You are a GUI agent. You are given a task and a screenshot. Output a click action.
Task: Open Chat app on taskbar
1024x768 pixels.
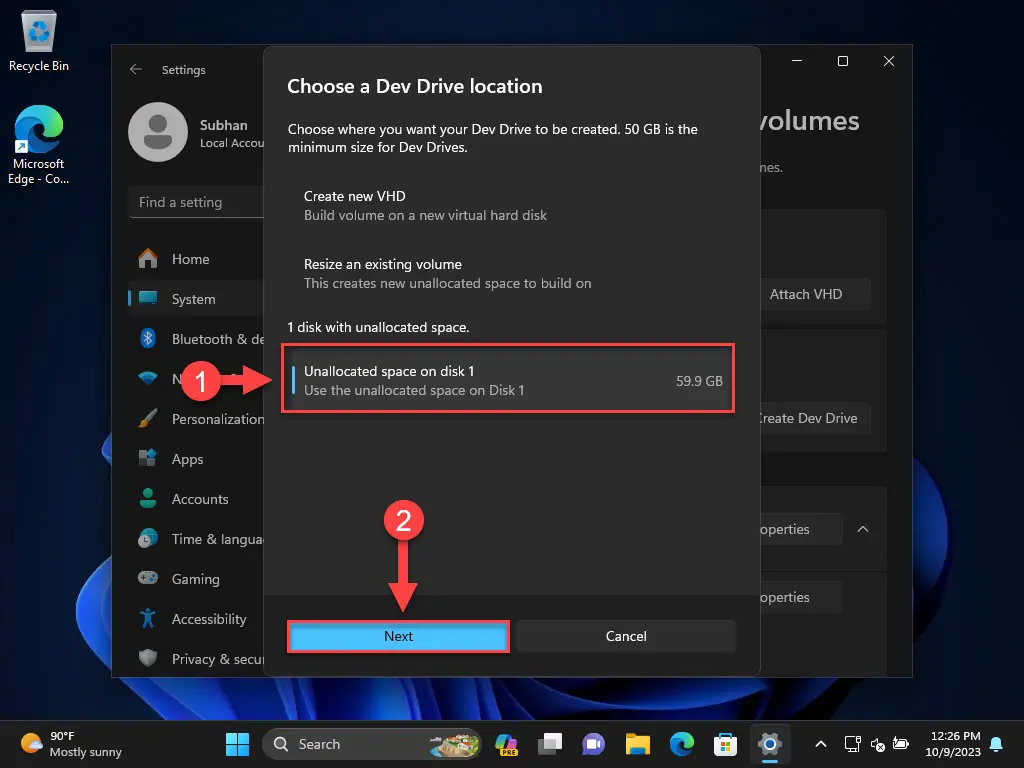pos(594,744)
